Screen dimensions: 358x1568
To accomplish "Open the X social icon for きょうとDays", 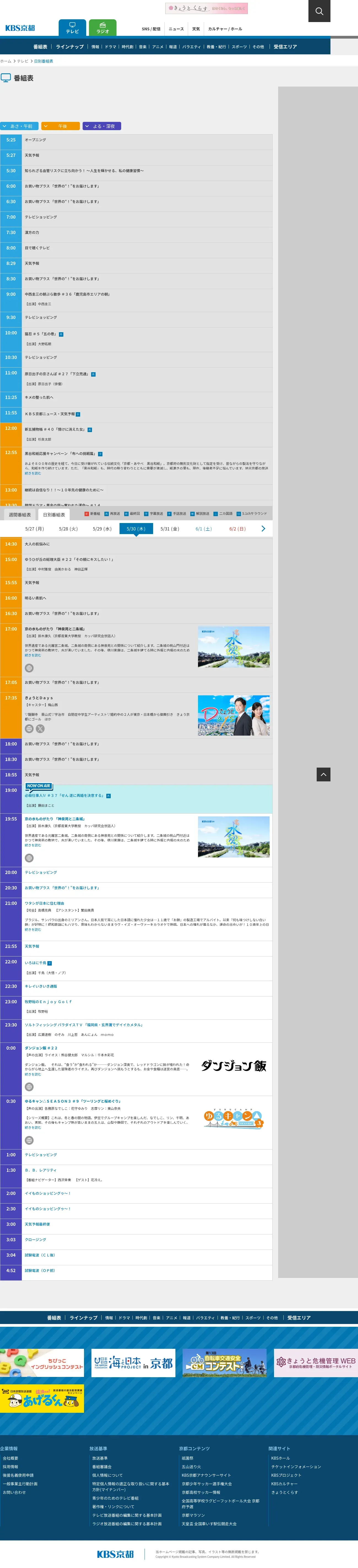I will click(40, 729).
